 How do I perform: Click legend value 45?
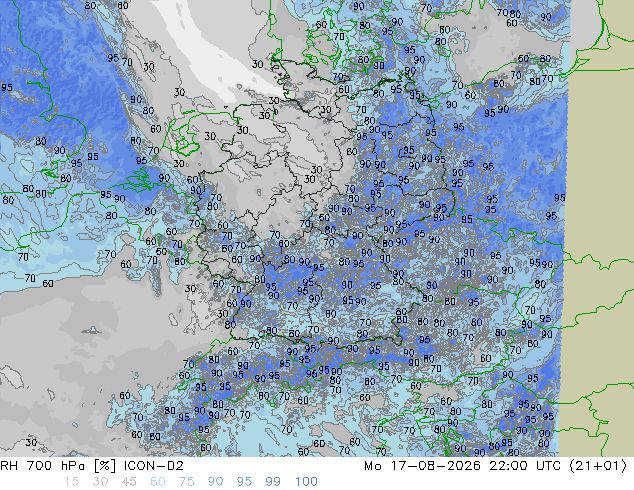129,482
